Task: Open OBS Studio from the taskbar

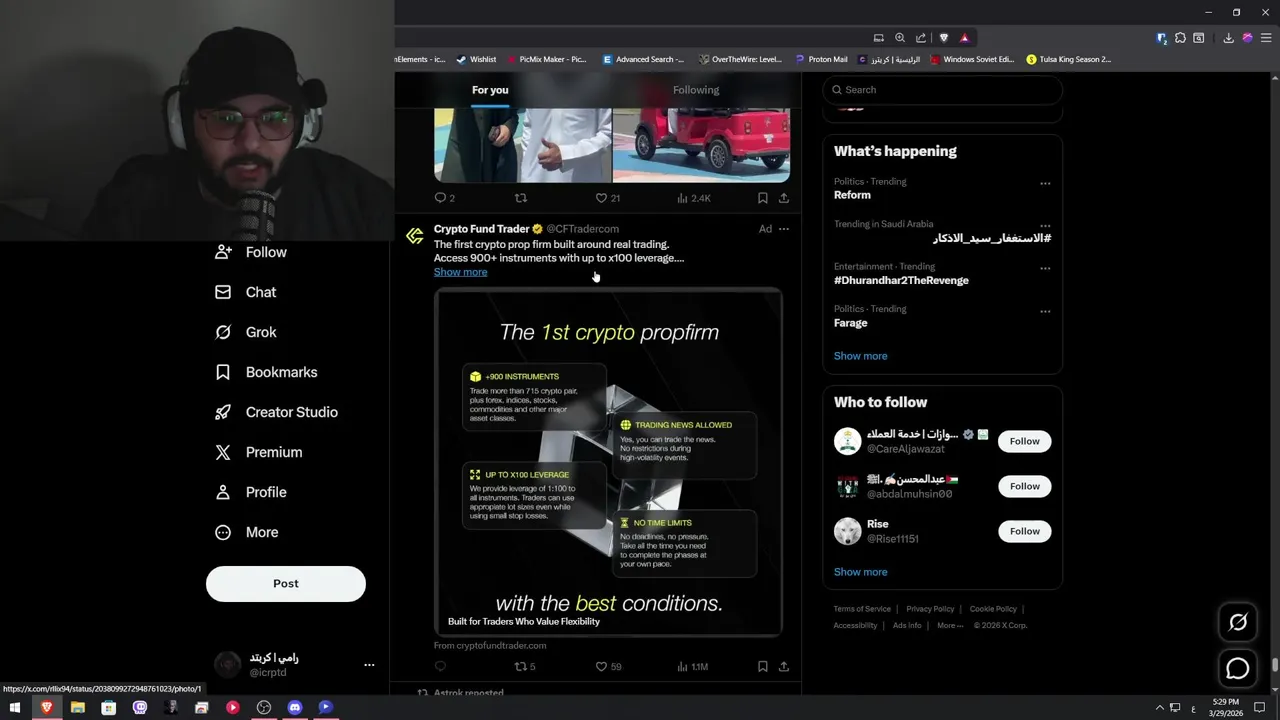Action: [x=264, y=707]
